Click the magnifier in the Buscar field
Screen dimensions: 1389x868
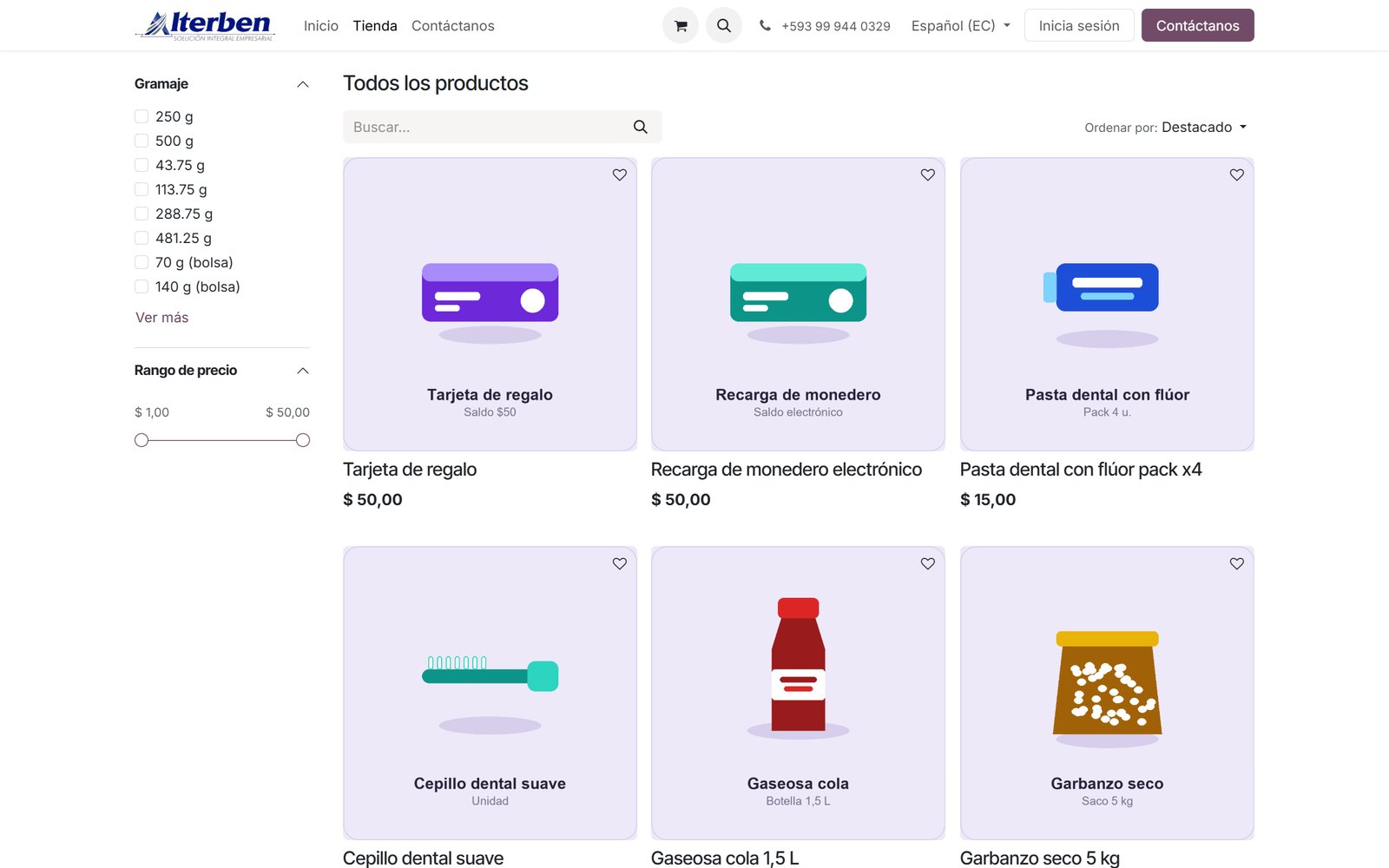pos(641,127)
